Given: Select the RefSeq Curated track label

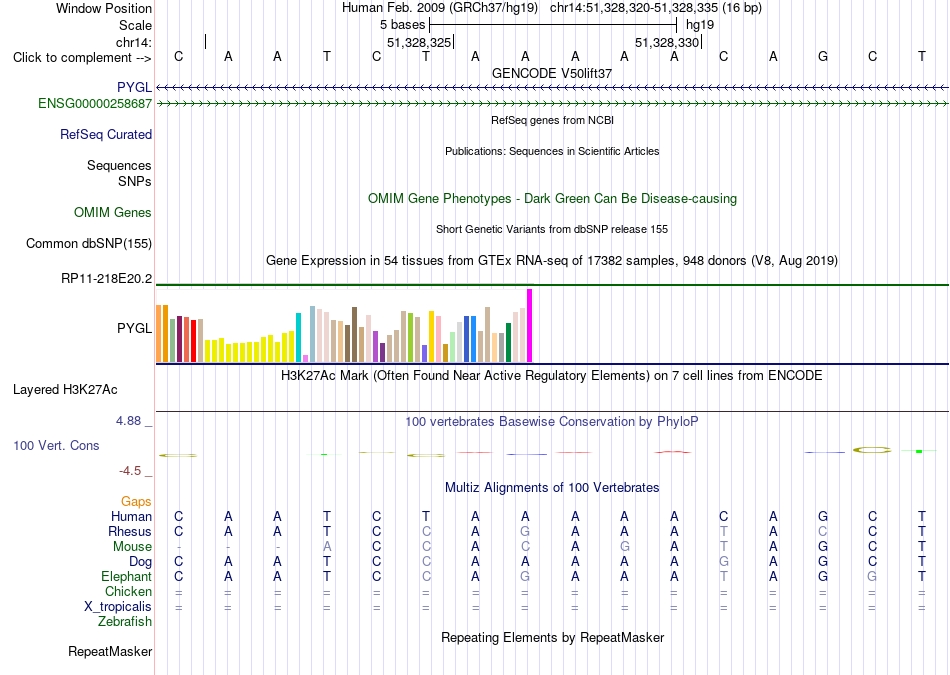Looking at the screenshot, I should tap(106, 135).
